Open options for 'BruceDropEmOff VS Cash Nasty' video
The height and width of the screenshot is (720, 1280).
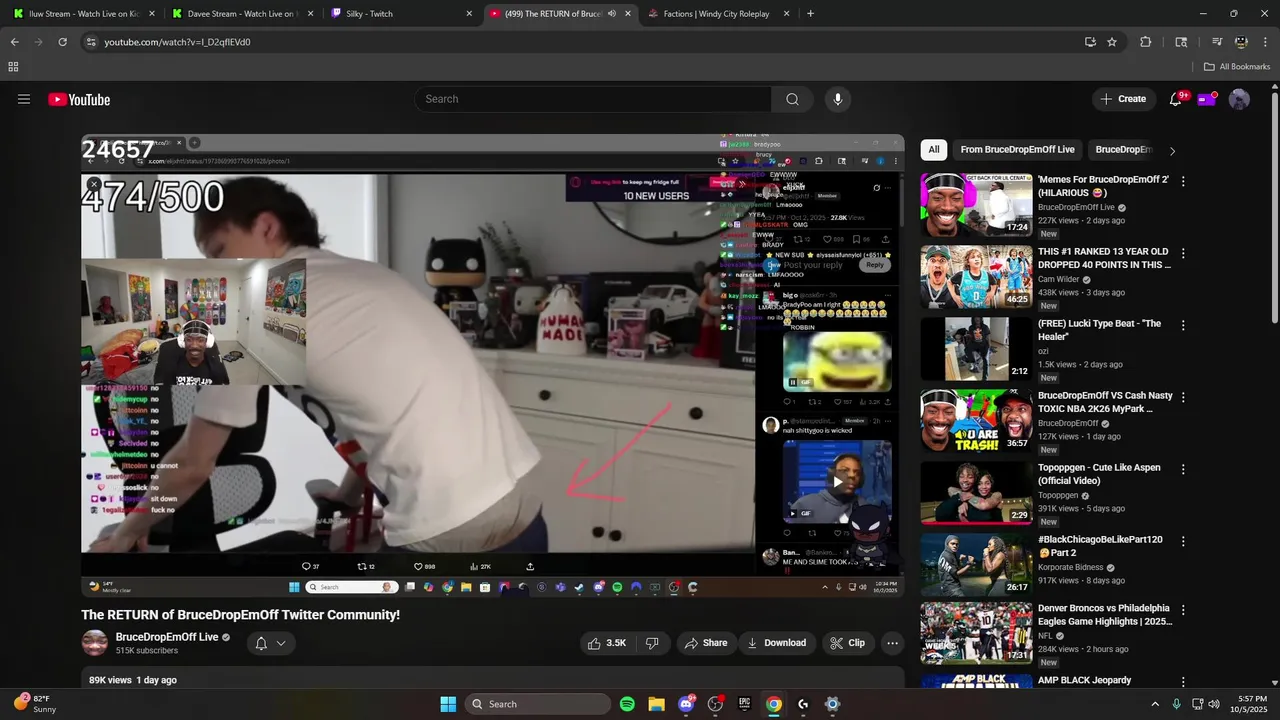pos(1183,397)
